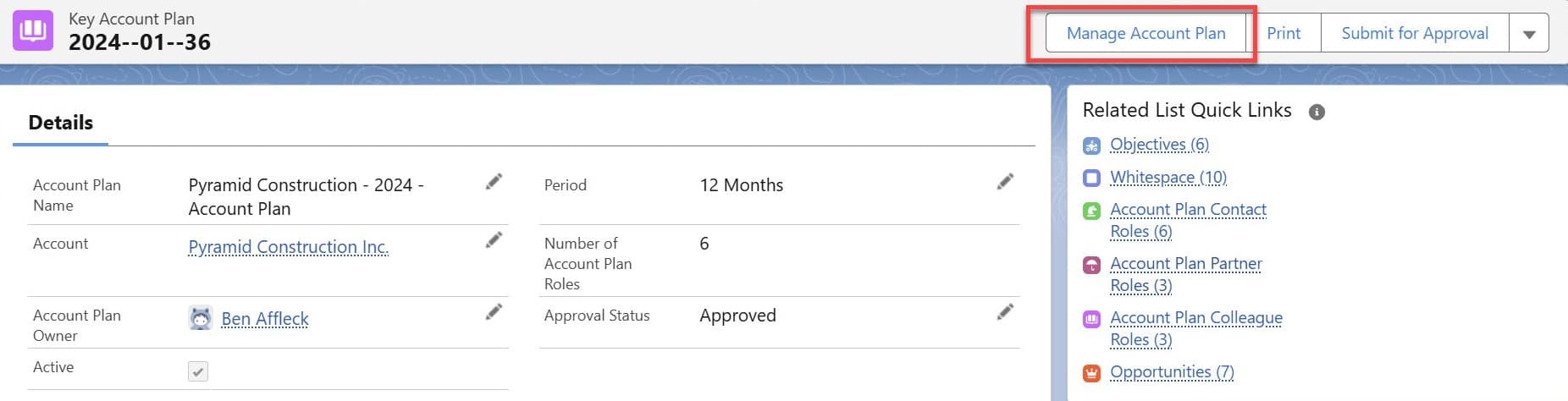
Task: Click Ben Affleck's avatar icon
Action: (201, 318)
